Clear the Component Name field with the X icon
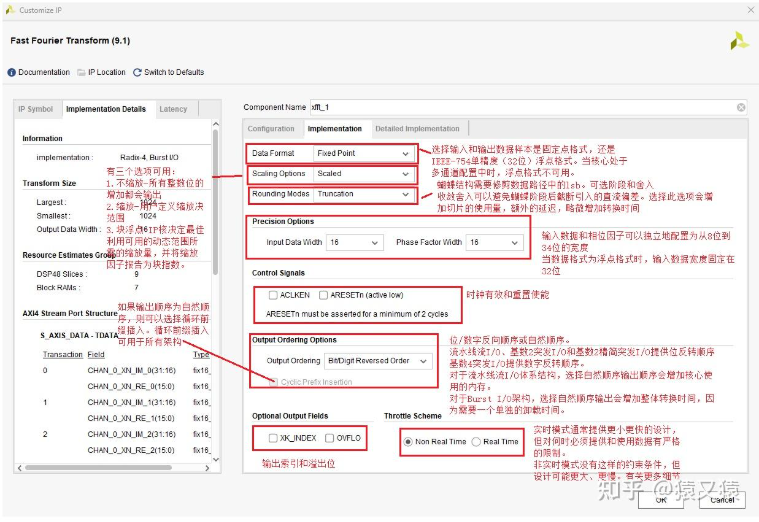759x522 pixels. (x=741, y=107)
